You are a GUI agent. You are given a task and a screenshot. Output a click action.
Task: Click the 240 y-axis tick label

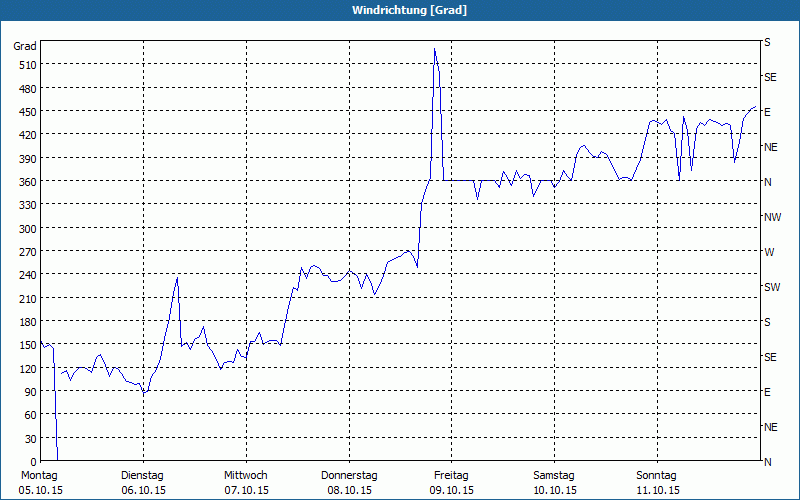coord(28,275)
